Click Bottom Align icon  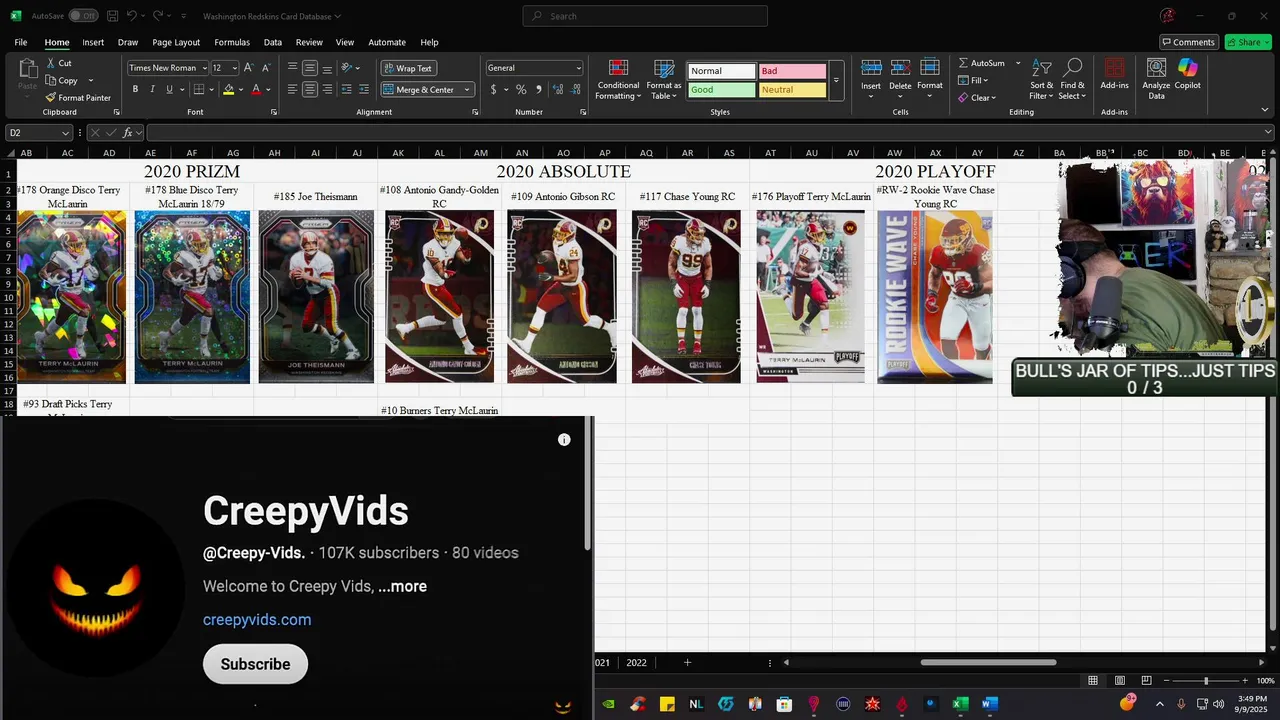[328, 68]
